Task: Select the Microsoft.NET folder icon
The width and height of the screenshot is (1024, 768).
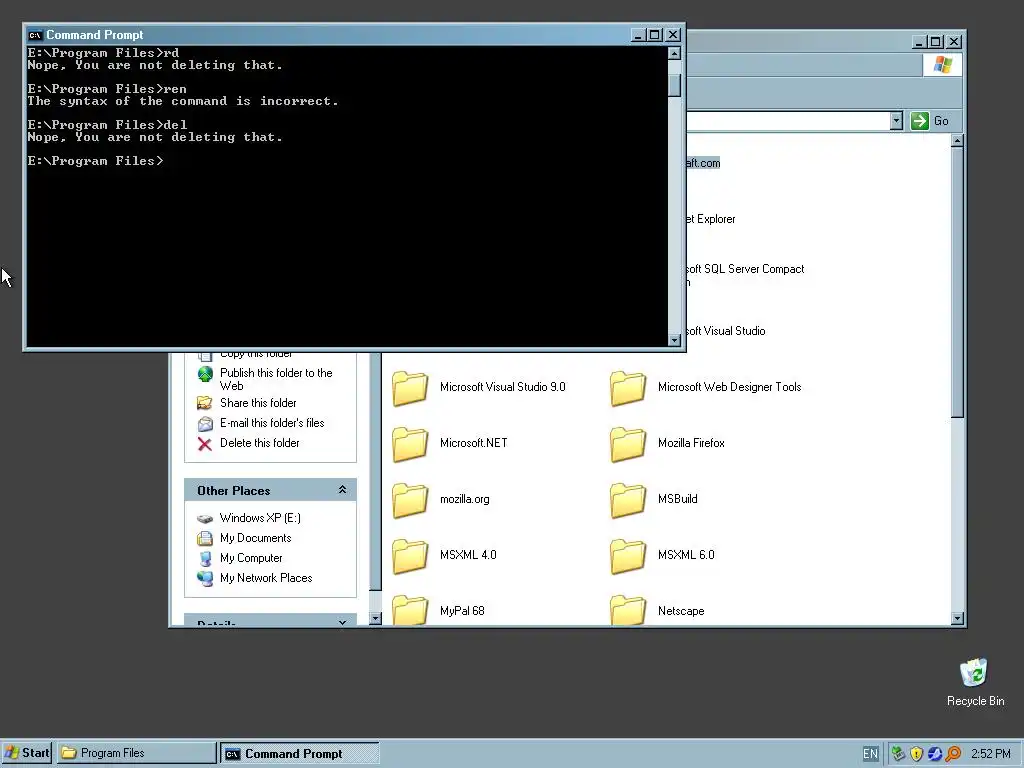Action: tap(410, 444)
